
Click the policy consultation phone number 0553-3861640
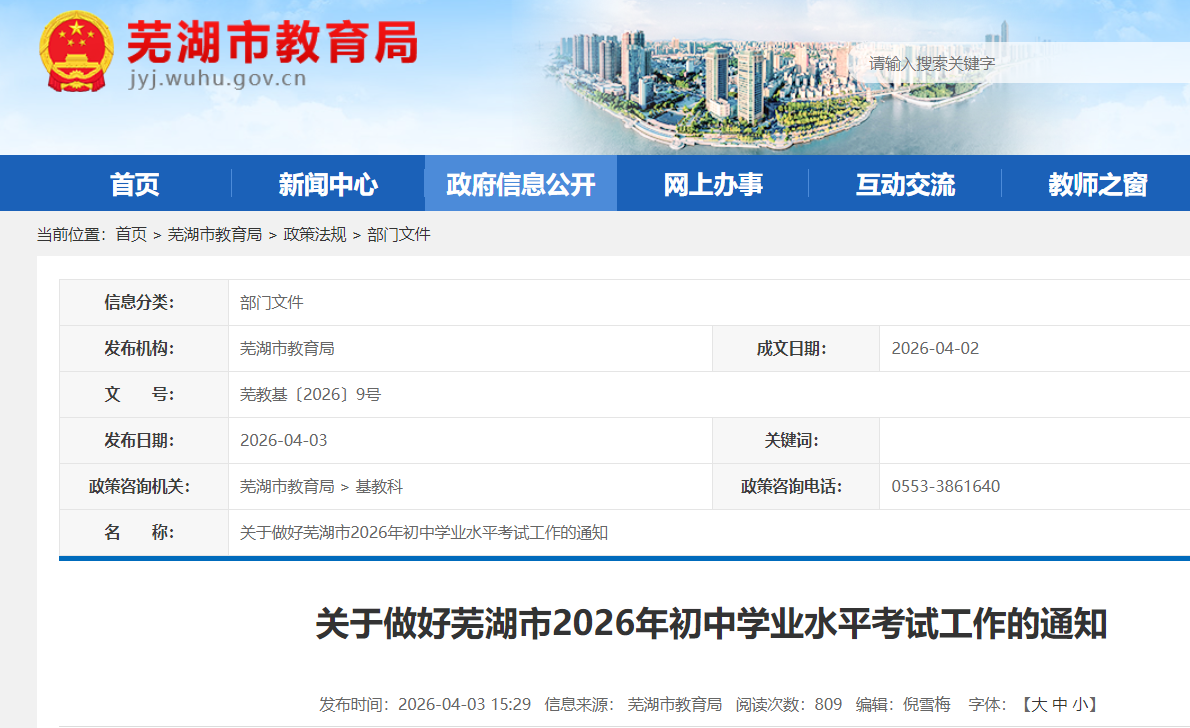coord(945,486)
